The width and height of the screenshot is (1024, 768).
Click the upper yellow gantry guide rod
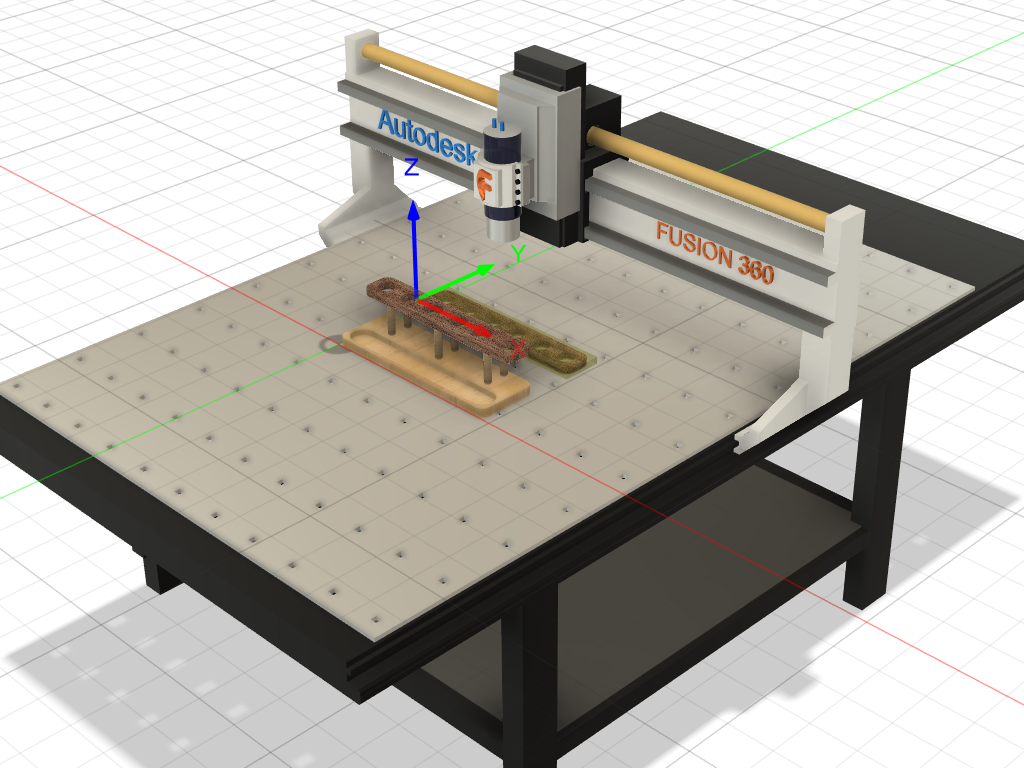tap(430, 73)
